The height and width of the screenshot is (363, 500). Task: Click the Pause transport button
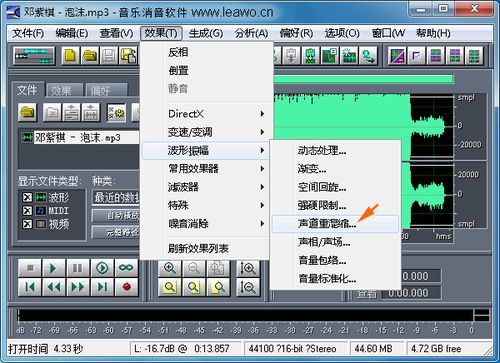[x=78, y=268]
